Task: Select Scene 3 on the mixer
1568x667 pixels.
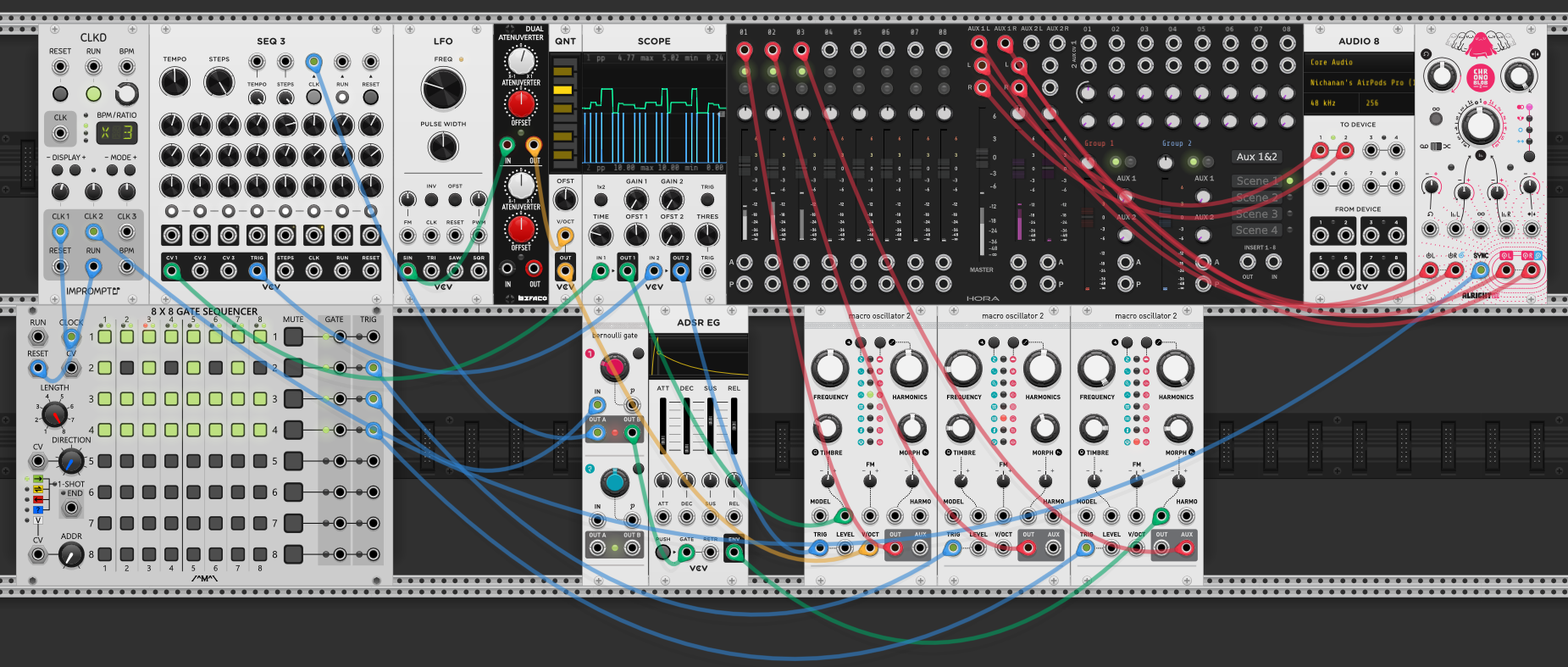Action: click(1256, 214)
